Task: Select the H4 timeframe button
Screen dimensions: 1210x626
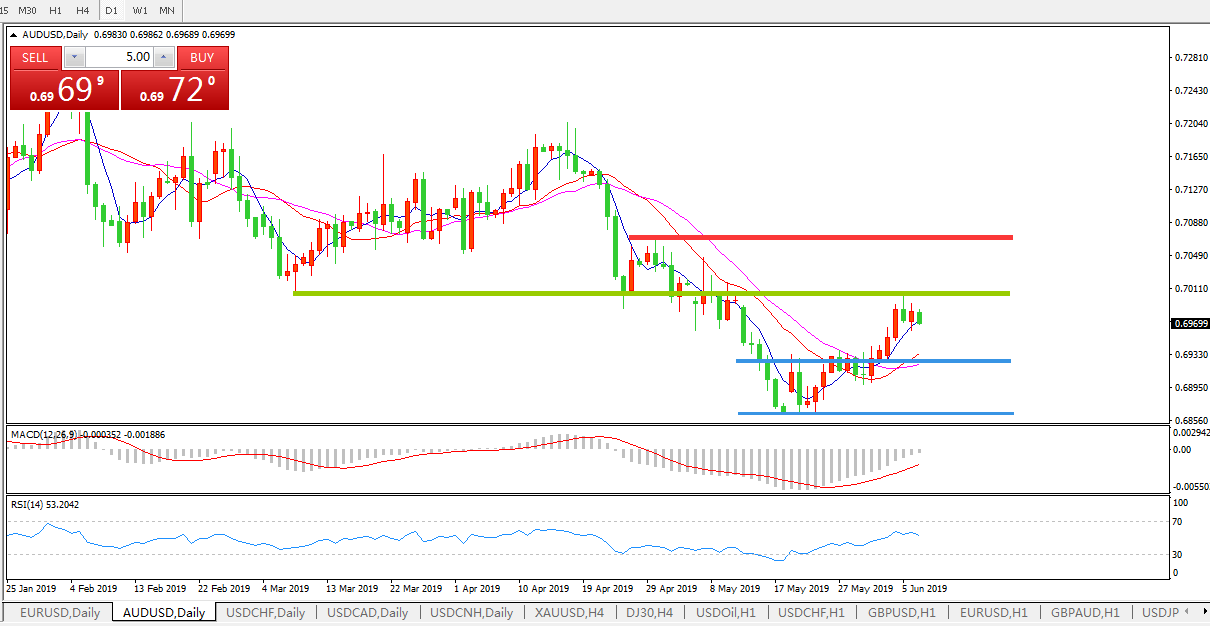Action: 83,10
